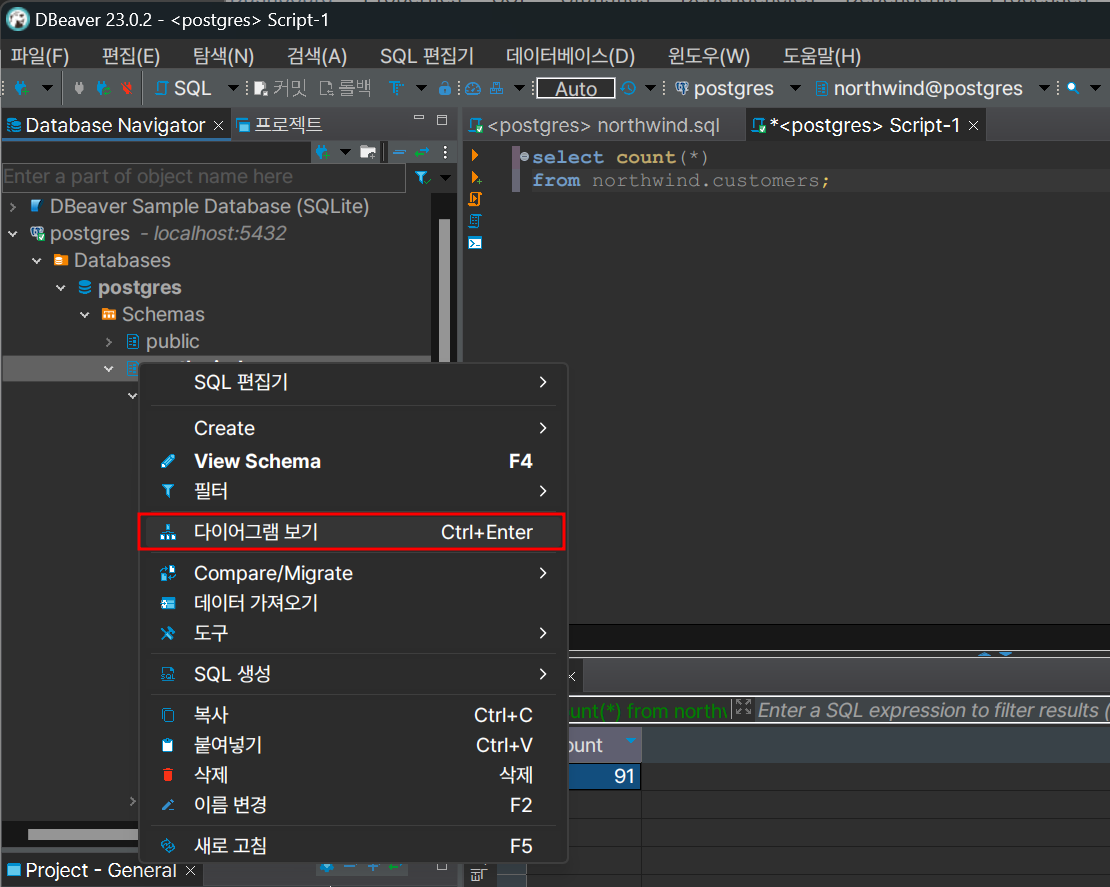Viewport: 1110px width, 887px height.
Task: Switch to <postgres> northwind.sql editor tab
Action: pyautogui.click(x=595, y=125)
